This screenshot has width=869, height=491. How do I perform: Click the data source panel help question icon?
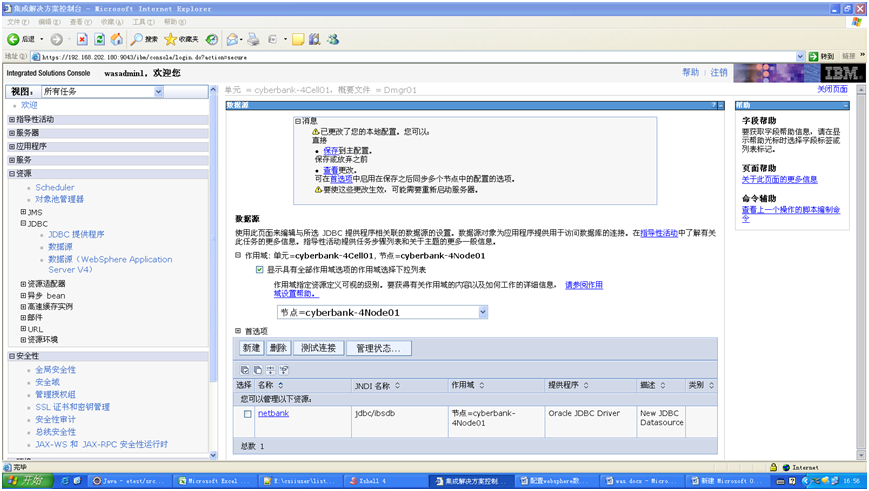(x=714, y=105)
